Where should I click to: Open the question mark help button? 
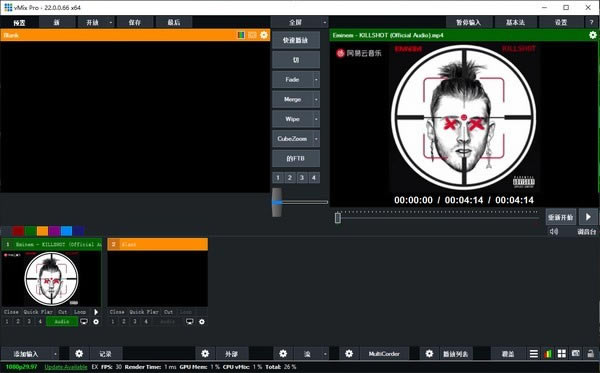tap(592, 22)
